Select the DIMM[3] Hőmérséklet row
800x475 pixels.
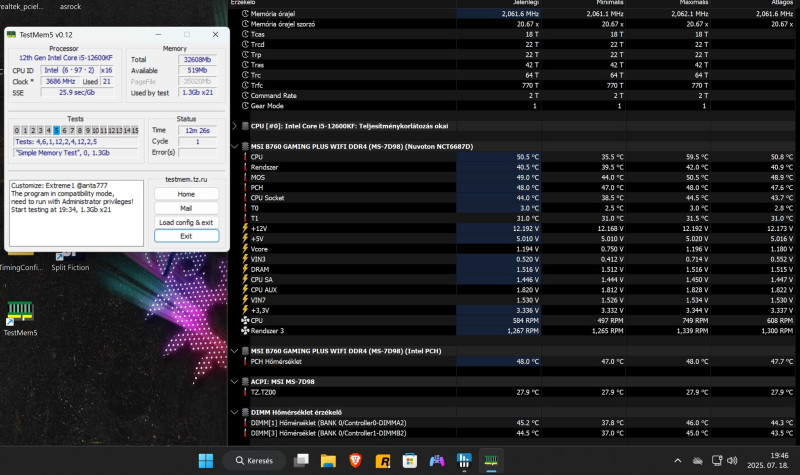pyautogui.click(x=514, y=433)
